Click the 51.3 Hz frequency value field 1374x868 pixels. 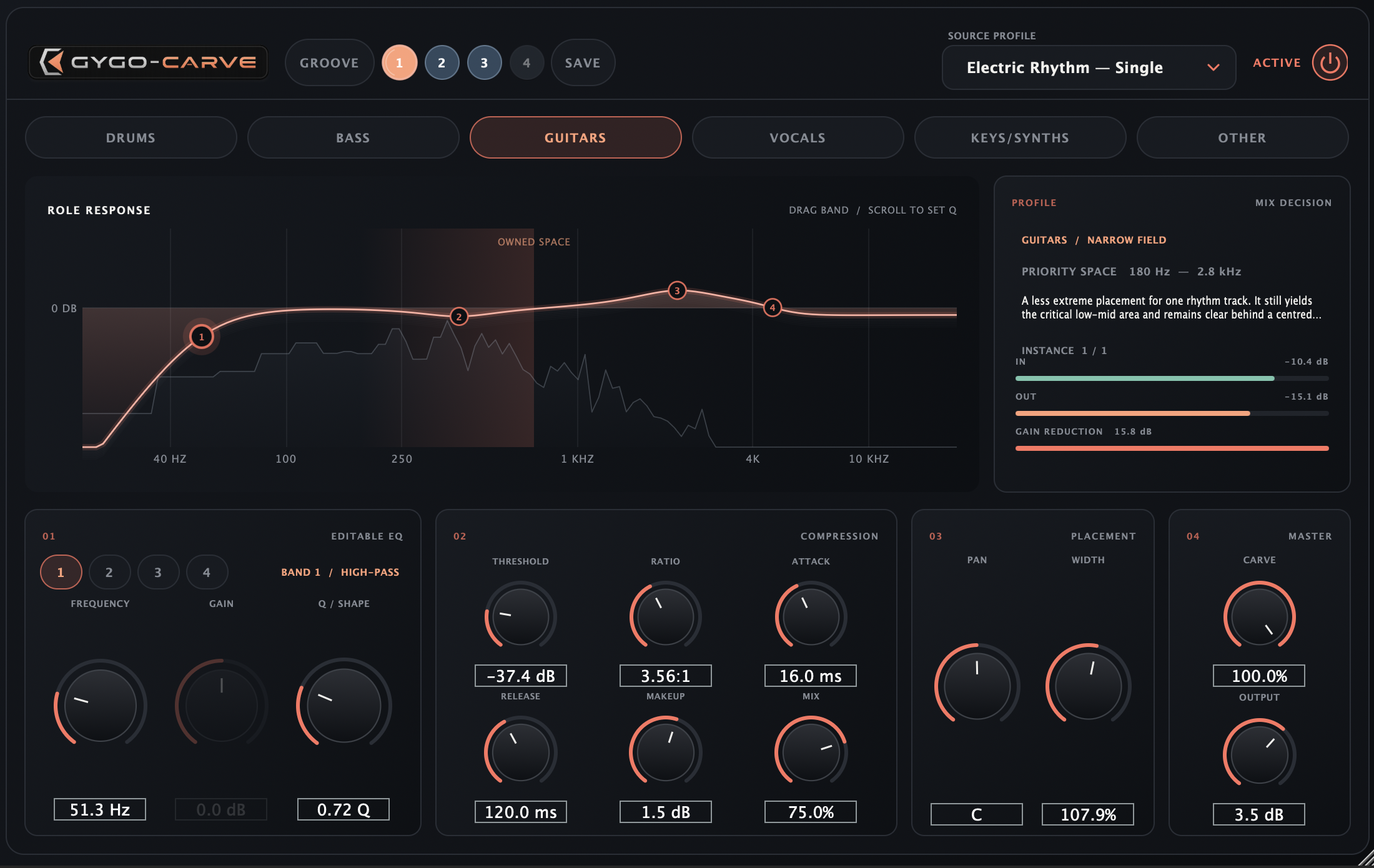tap(100, 809)
